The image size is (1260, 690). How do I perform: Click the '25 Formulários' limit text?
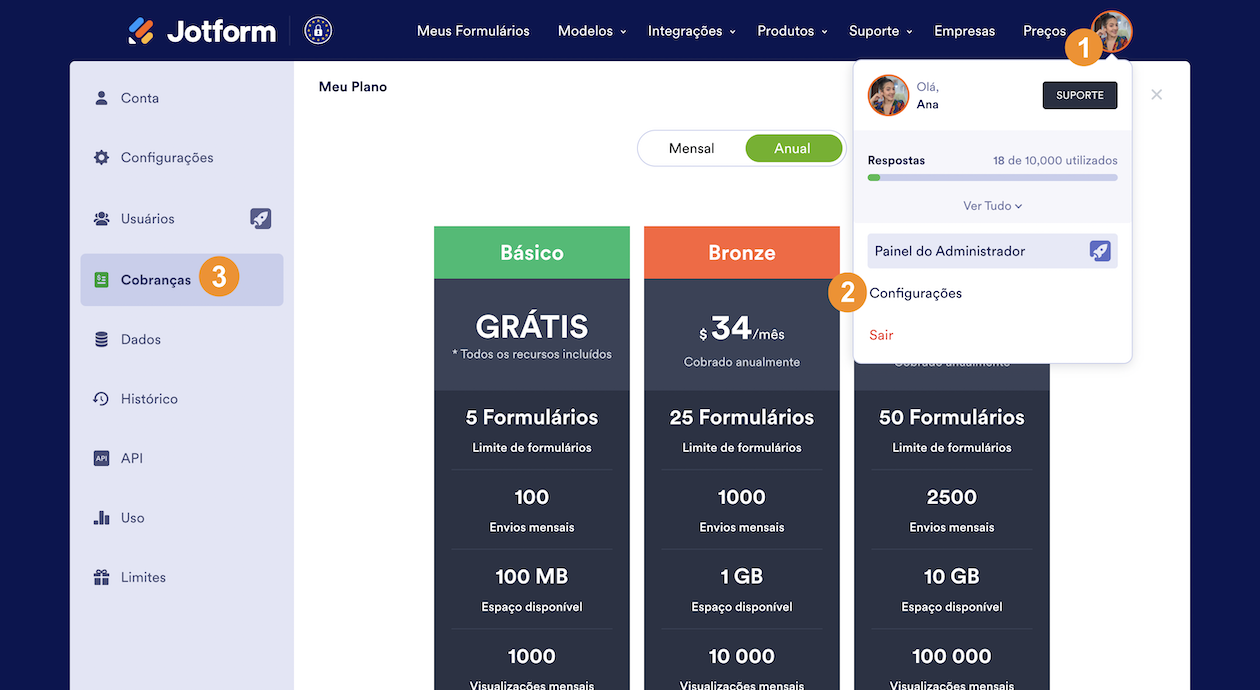click(742, 418)
